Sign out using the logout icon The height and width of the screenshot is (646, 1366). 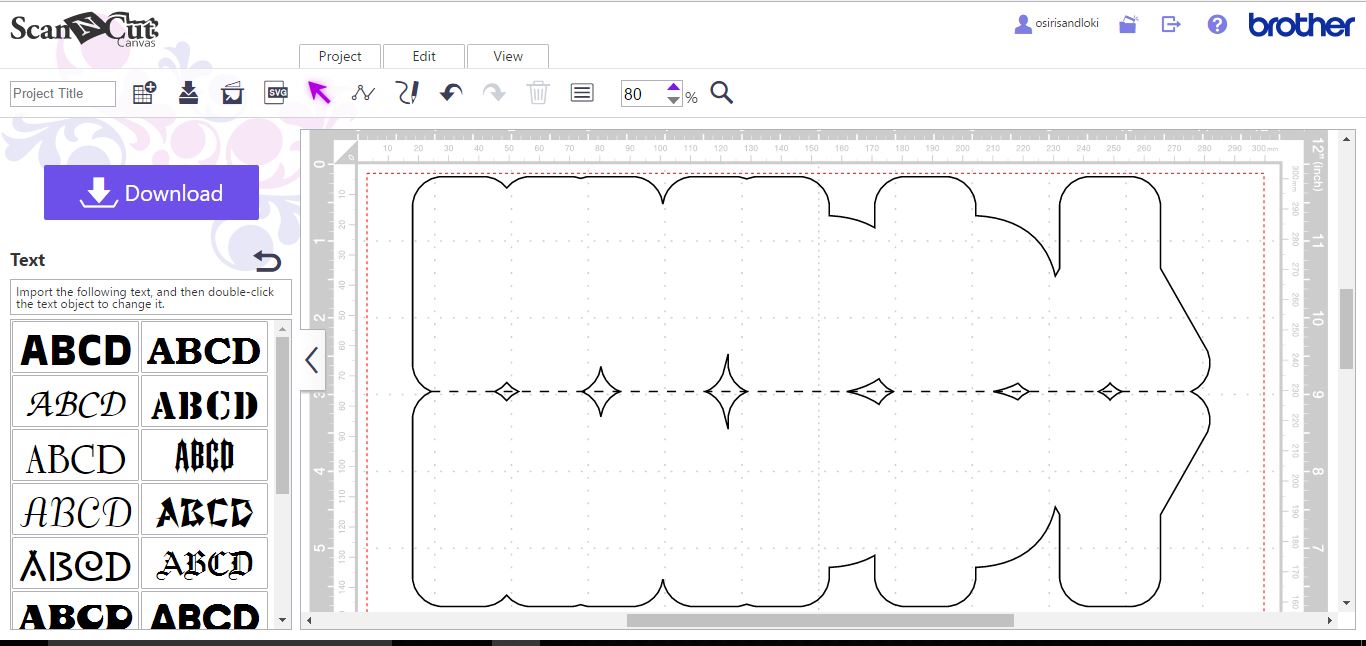tap(1170, 23)
